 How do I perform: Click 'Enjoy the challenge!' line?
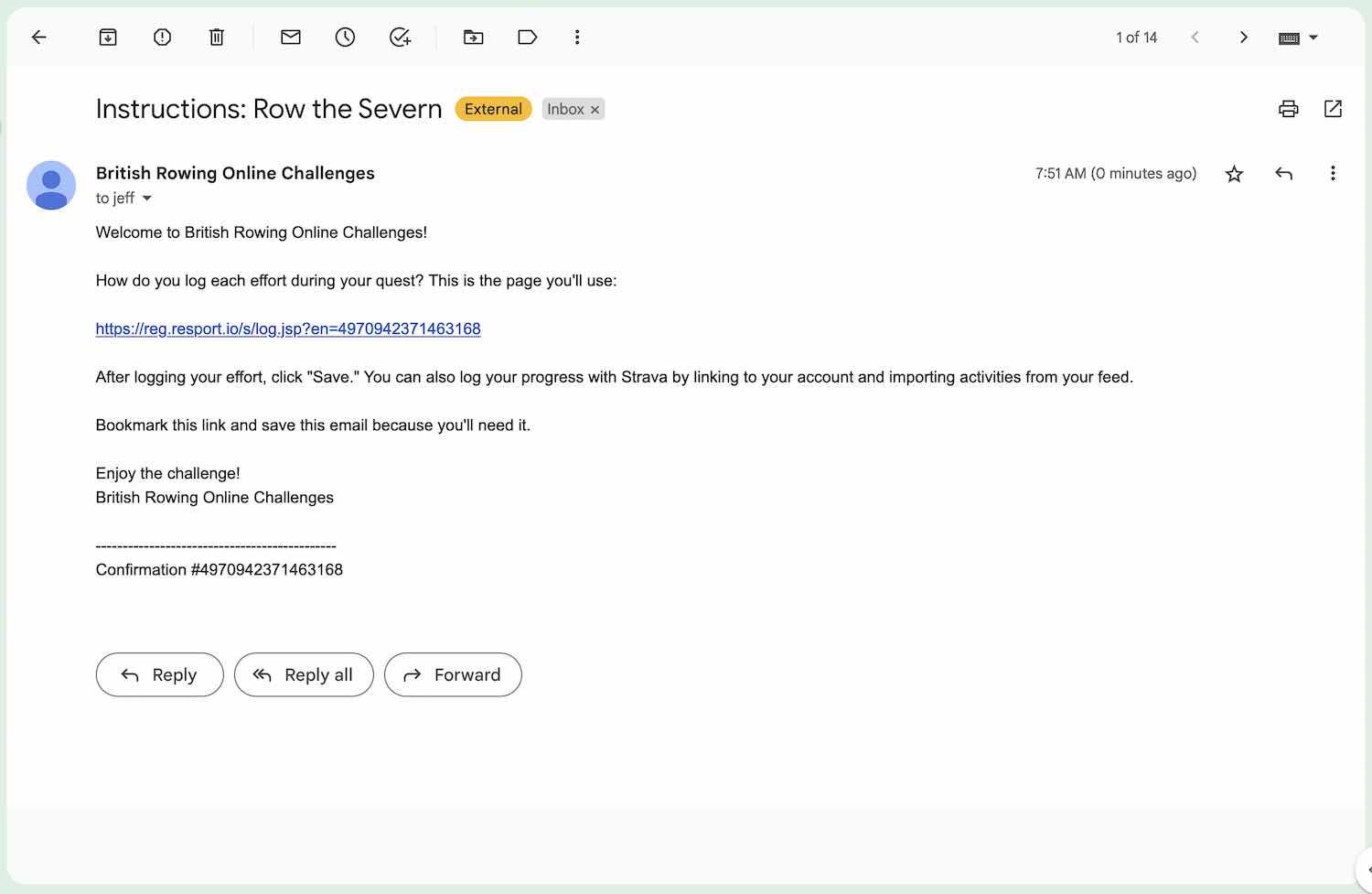click(x=168, y=473)
